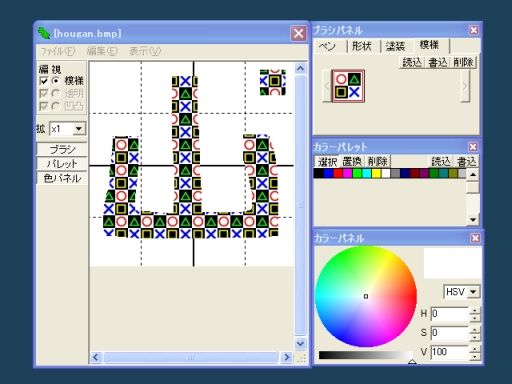This screenshot has height=384, width=512.
Task: Pick the olive palette swatch
Action: 453,173
